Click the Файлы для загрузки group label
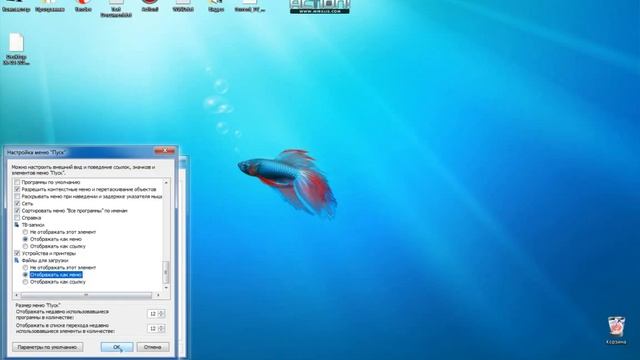Image resolution: width=640 pixels, height=360 pixels. pos(44,260)
